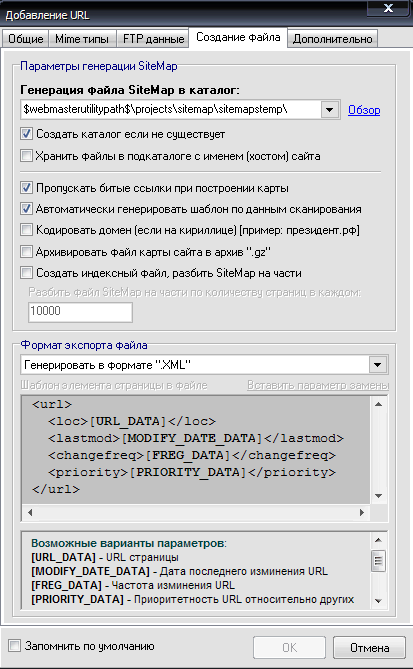The width and height of the screenshot is (413, 669).
Task: Check Создать индексный файл option
Action: [26, 273]
